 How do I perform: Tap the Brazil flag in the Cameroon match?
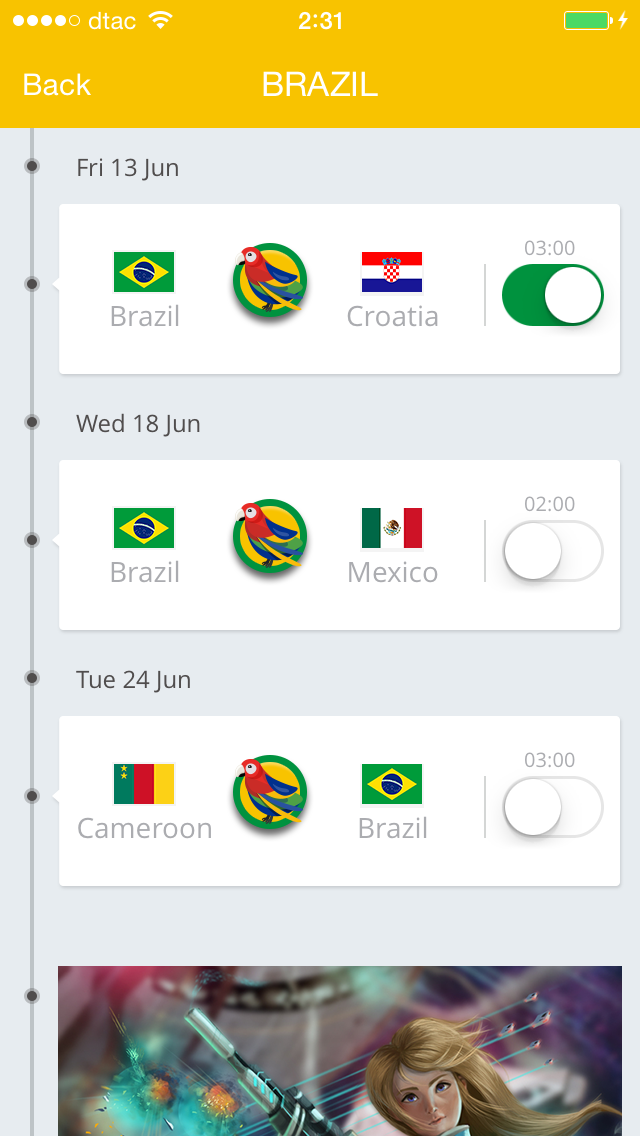[392, 784]
